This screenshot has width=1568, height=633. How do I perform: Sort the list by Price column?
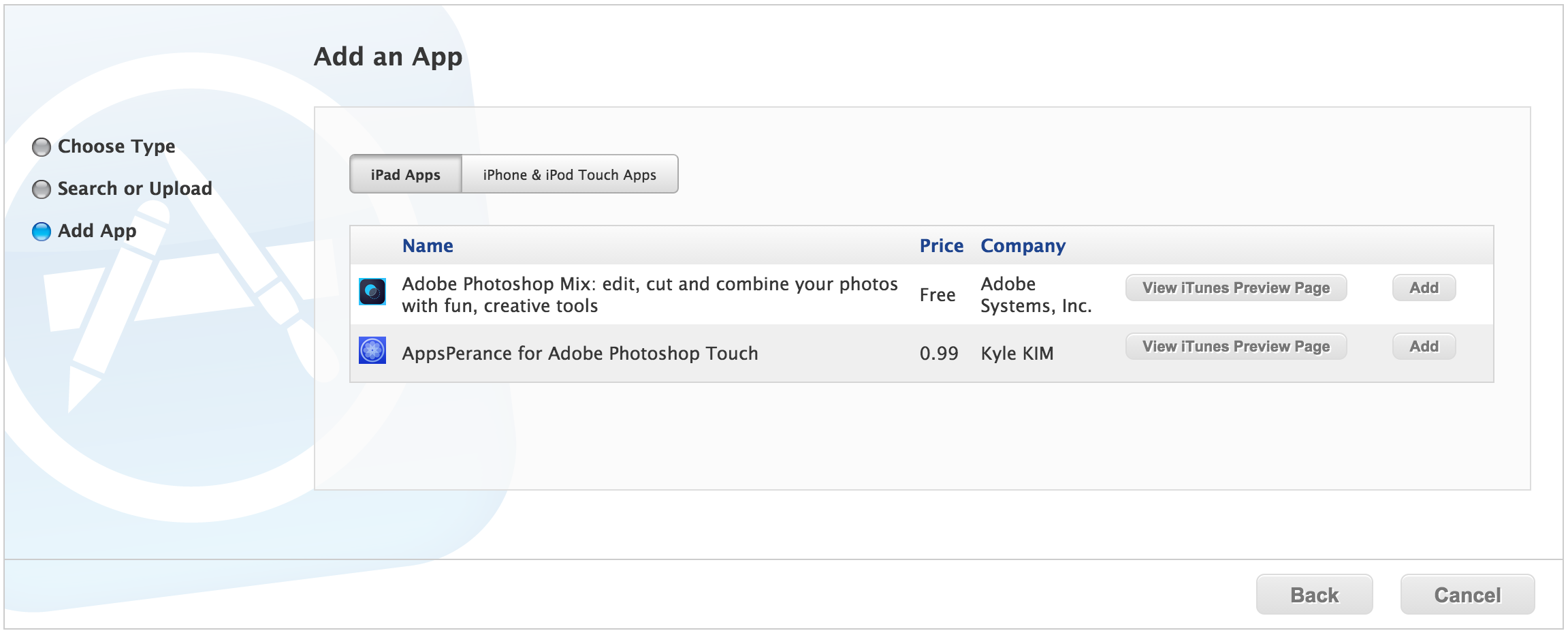(x=941, y=246)
